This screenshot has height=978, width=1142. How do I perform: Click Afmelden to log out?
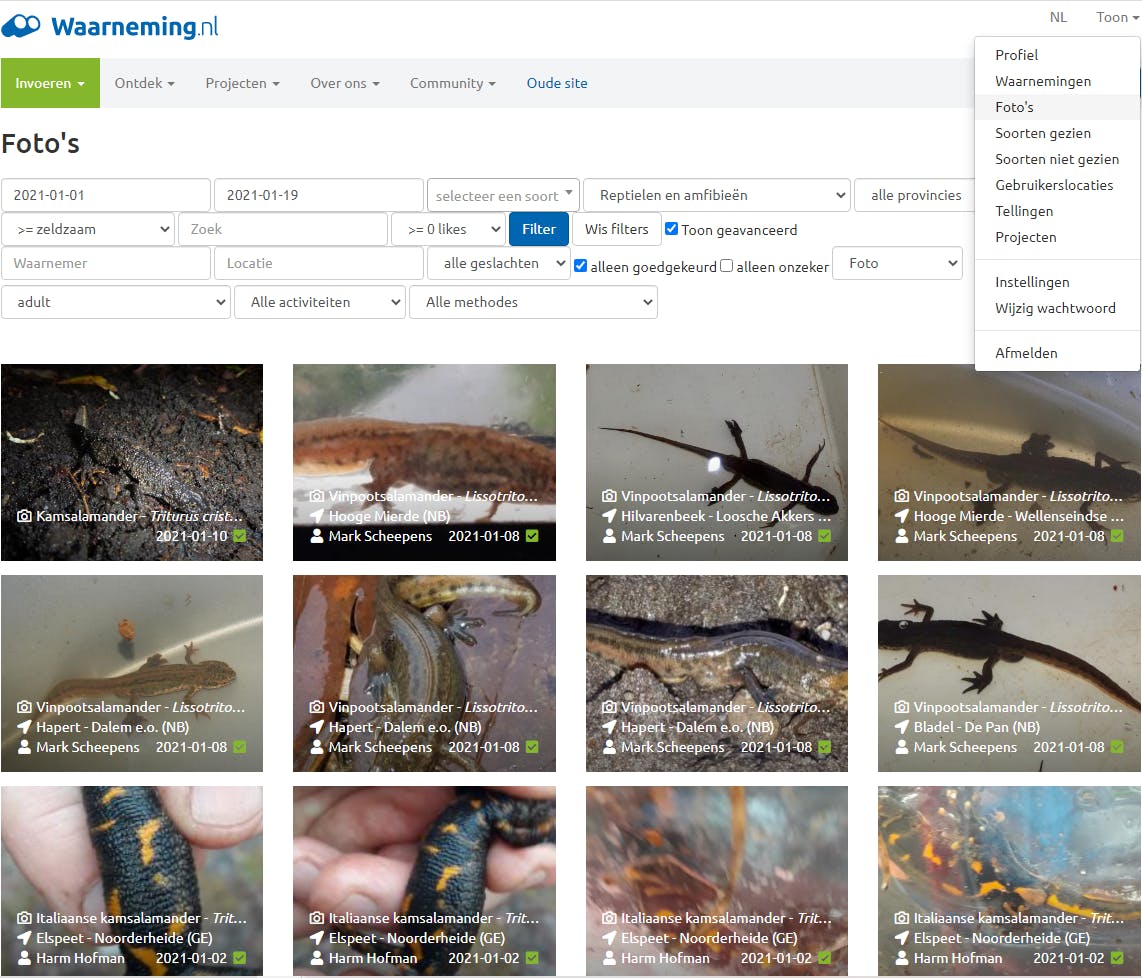[x=1058, y=353]
